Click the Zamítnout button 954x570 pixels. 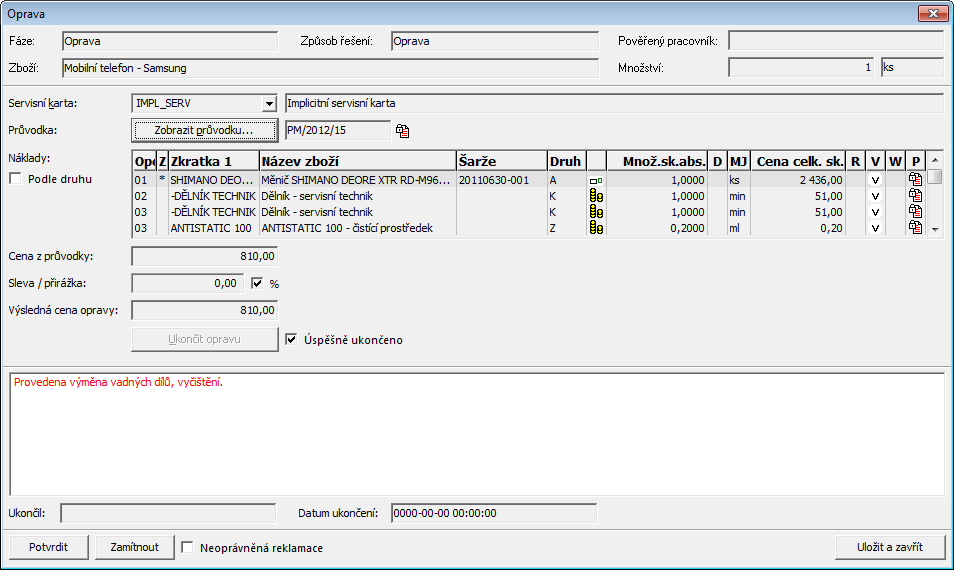(x=134, y=547)
